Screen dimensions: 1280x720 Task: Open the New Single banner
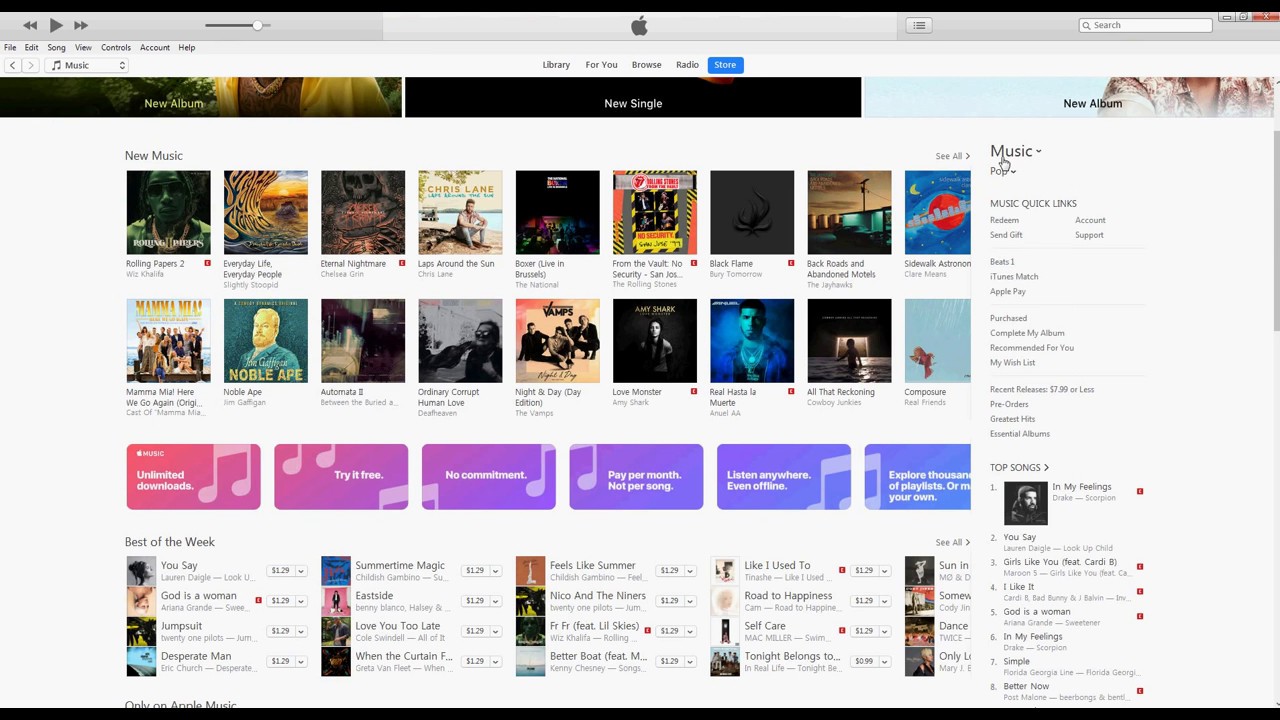click(633, 97)
